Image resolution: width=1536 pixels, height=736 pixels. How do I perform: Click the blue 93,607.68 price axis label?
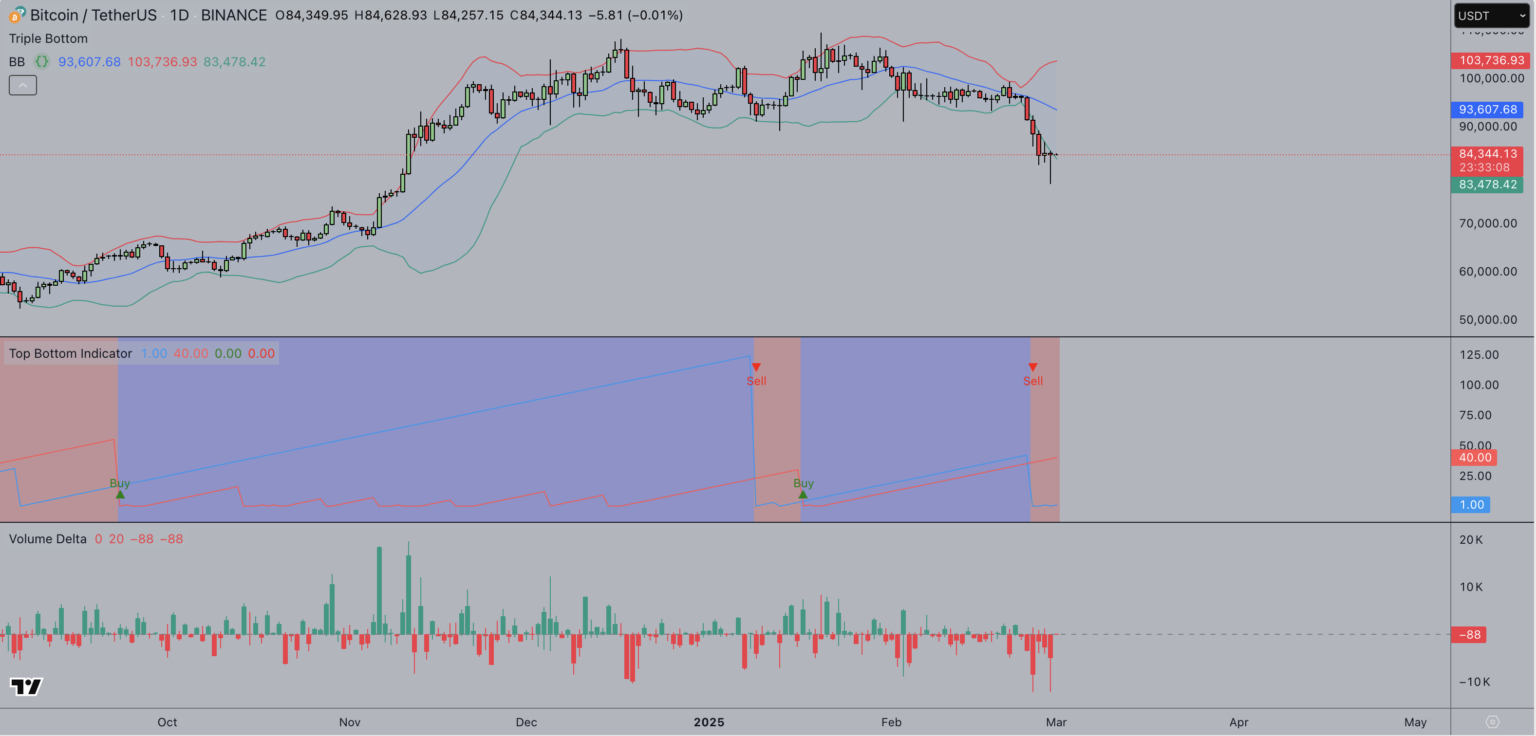click(1488, 109)
